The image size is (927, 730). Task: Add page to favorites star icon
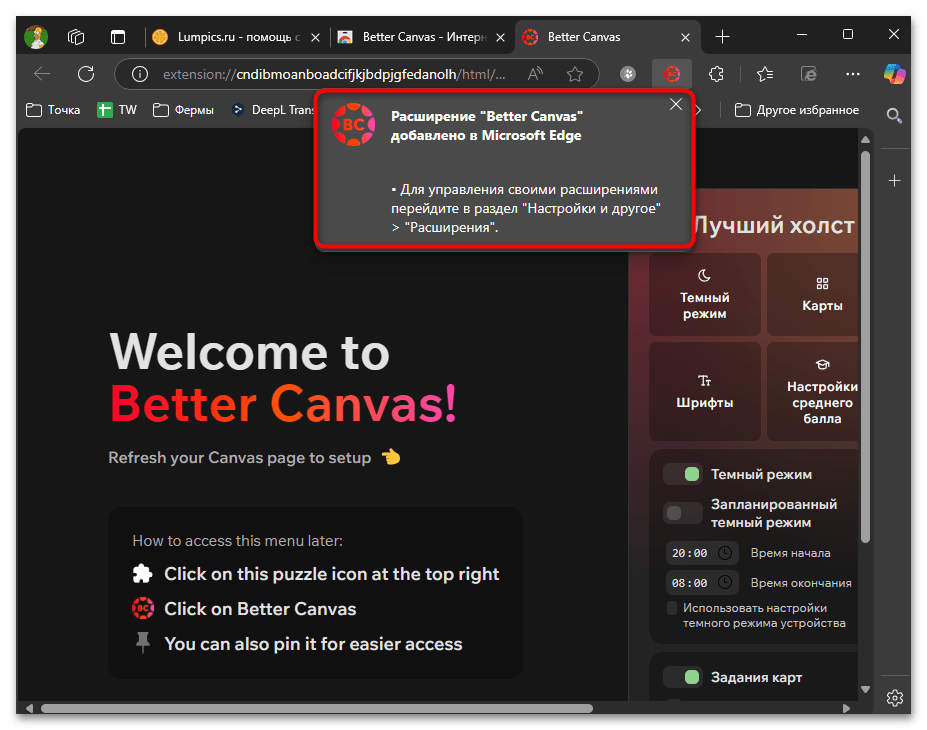(575, 74)
